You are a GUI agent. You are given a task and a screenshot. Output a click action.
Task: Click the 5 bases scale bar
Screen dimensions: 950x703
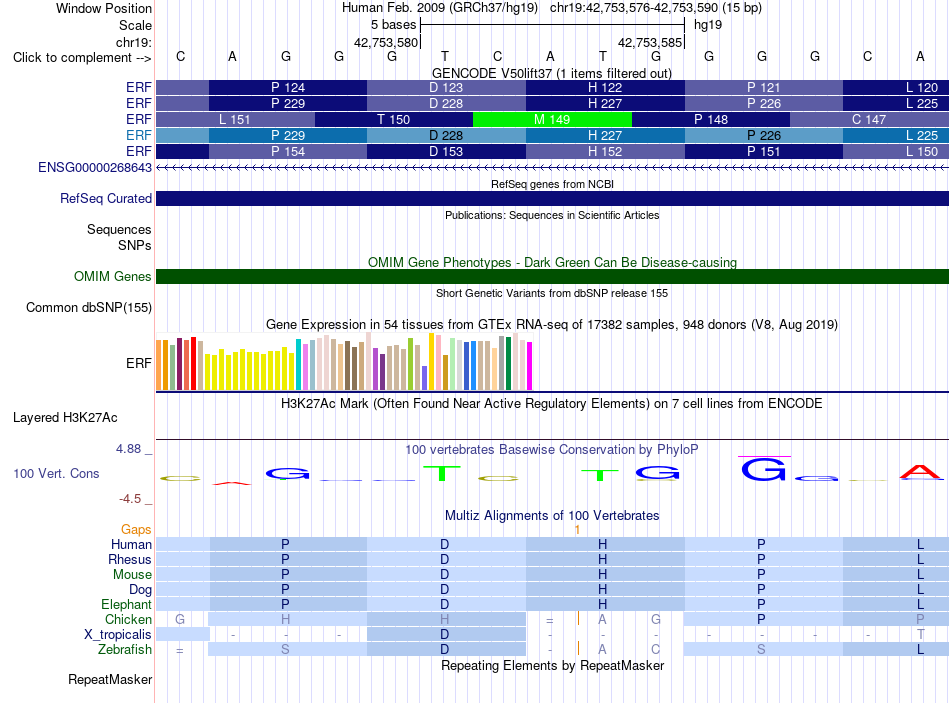[552, 25]
